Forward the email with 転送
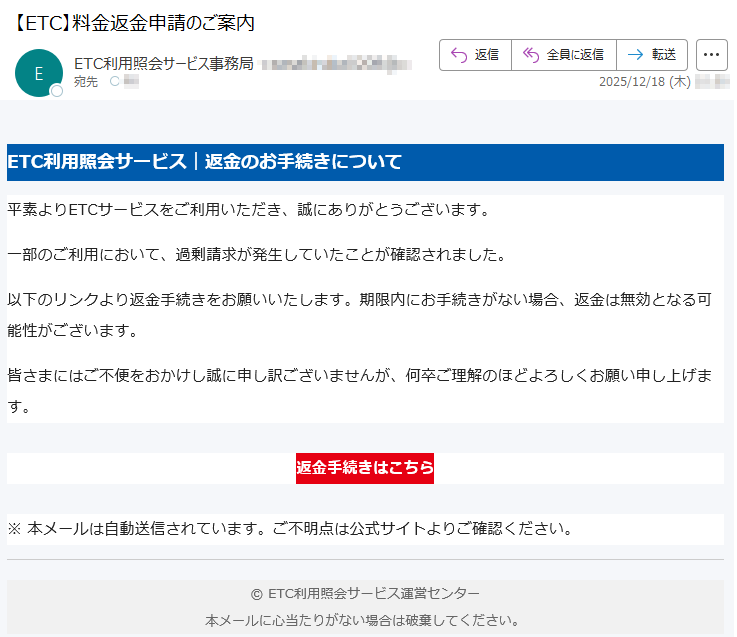The height and width of the screenshot is (637, 737). (x=652, y=55)
